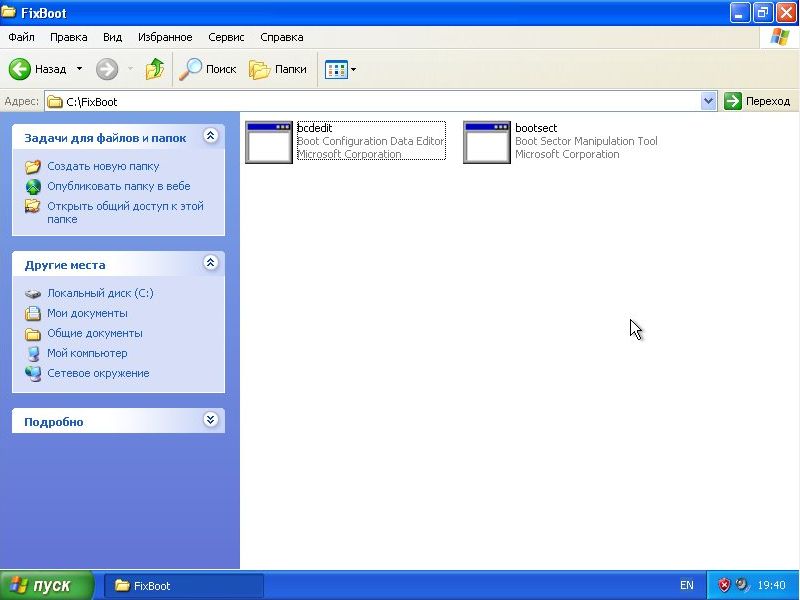Open the Вид menu
This screenshot has width=800, height=600.
point(112,37)
